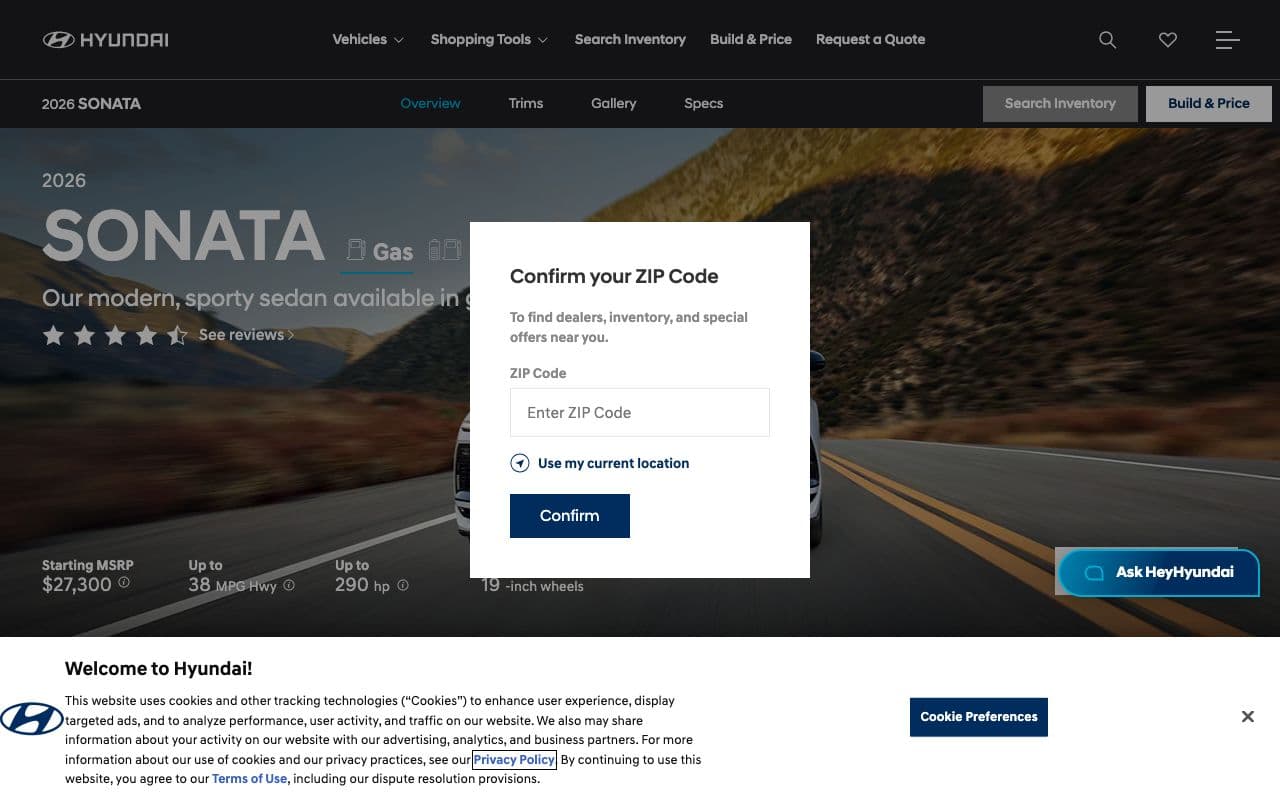Screen dimensions: 1280x800
Task: Switch to the Specs tab
Action: pos(703,103)
